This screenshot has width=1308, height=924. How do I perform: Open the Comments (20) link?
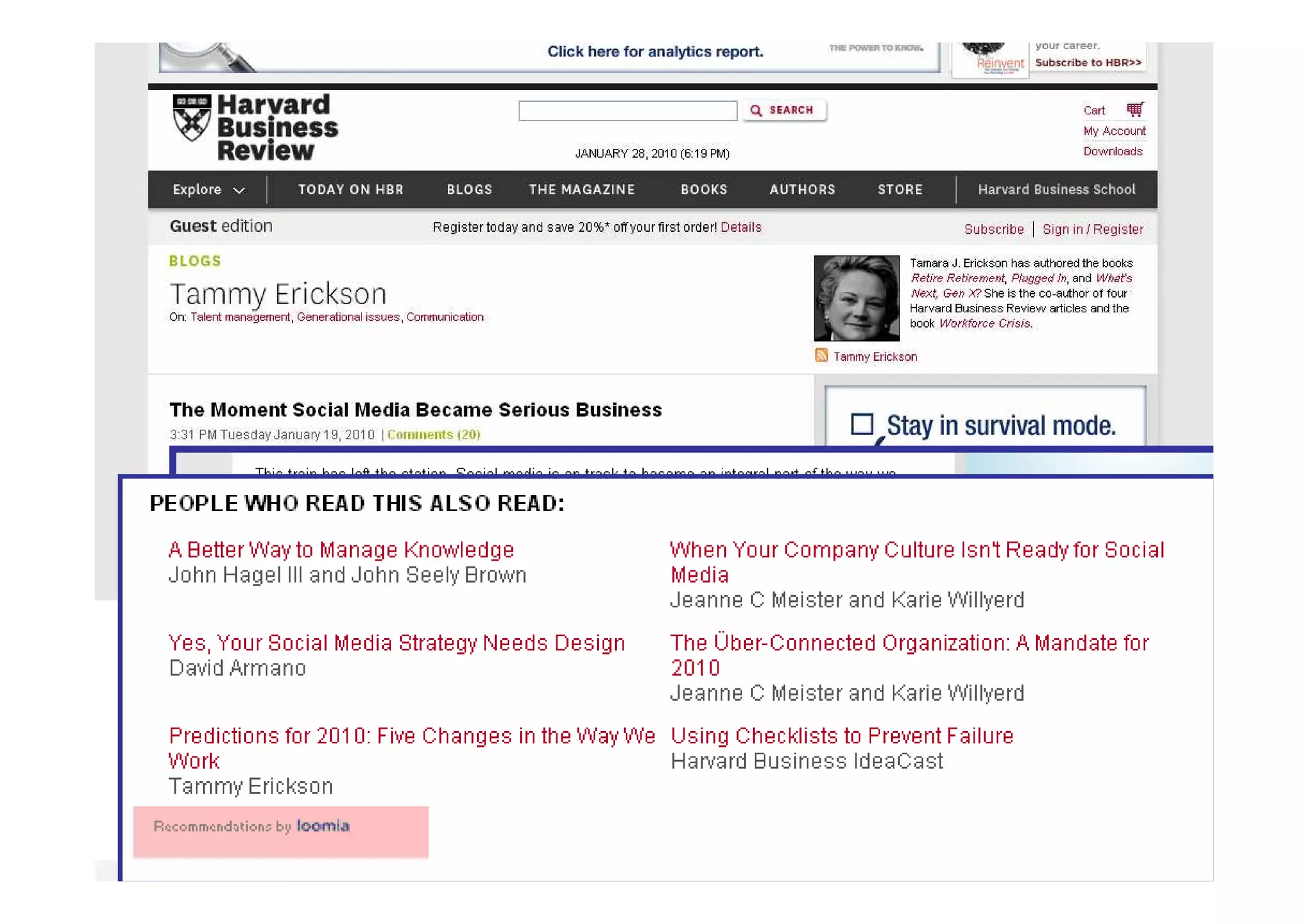(x=433, y=435)
